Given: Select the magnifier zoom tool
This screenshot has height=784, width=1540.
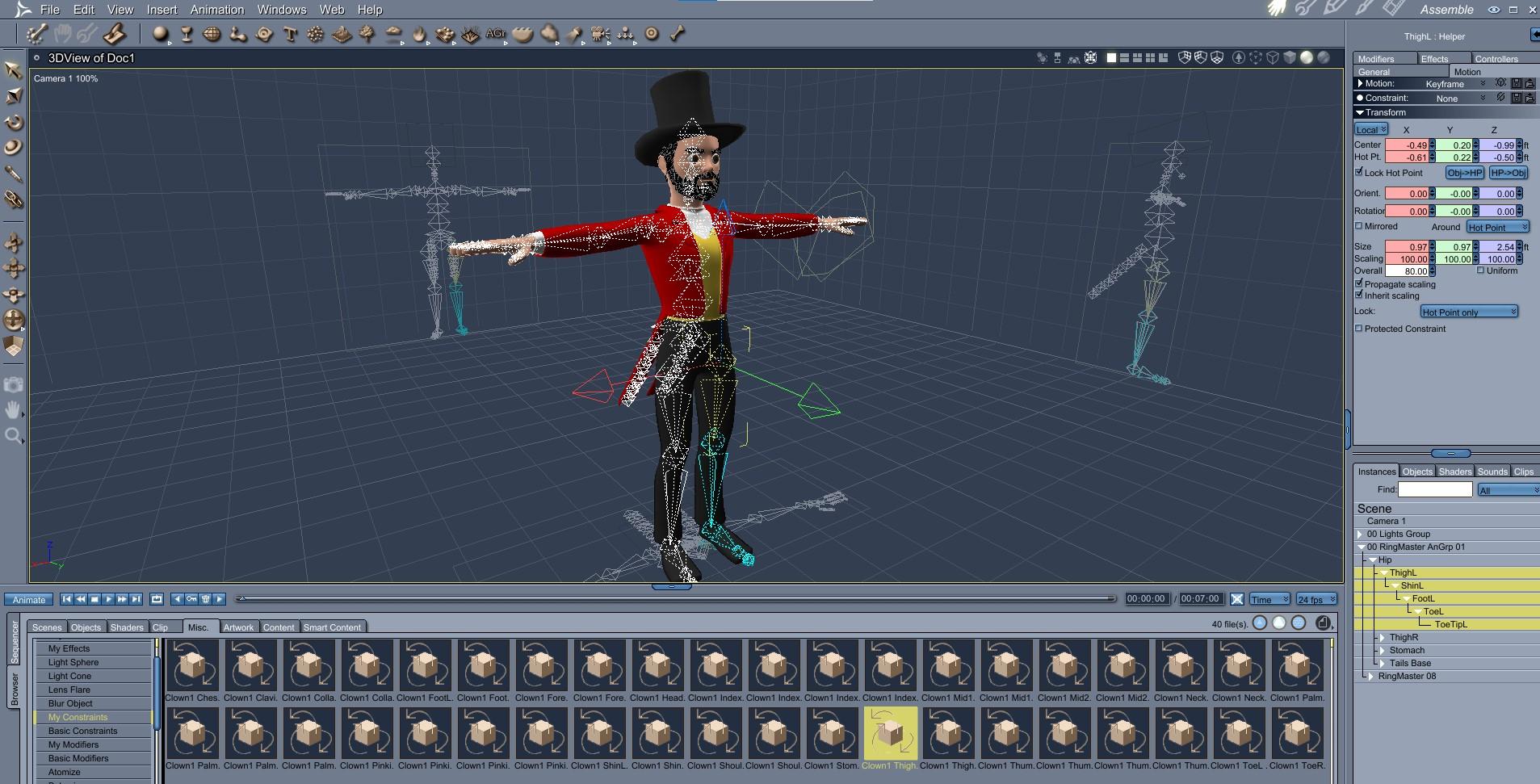Looking at the screenshot, I should point(13,437).
